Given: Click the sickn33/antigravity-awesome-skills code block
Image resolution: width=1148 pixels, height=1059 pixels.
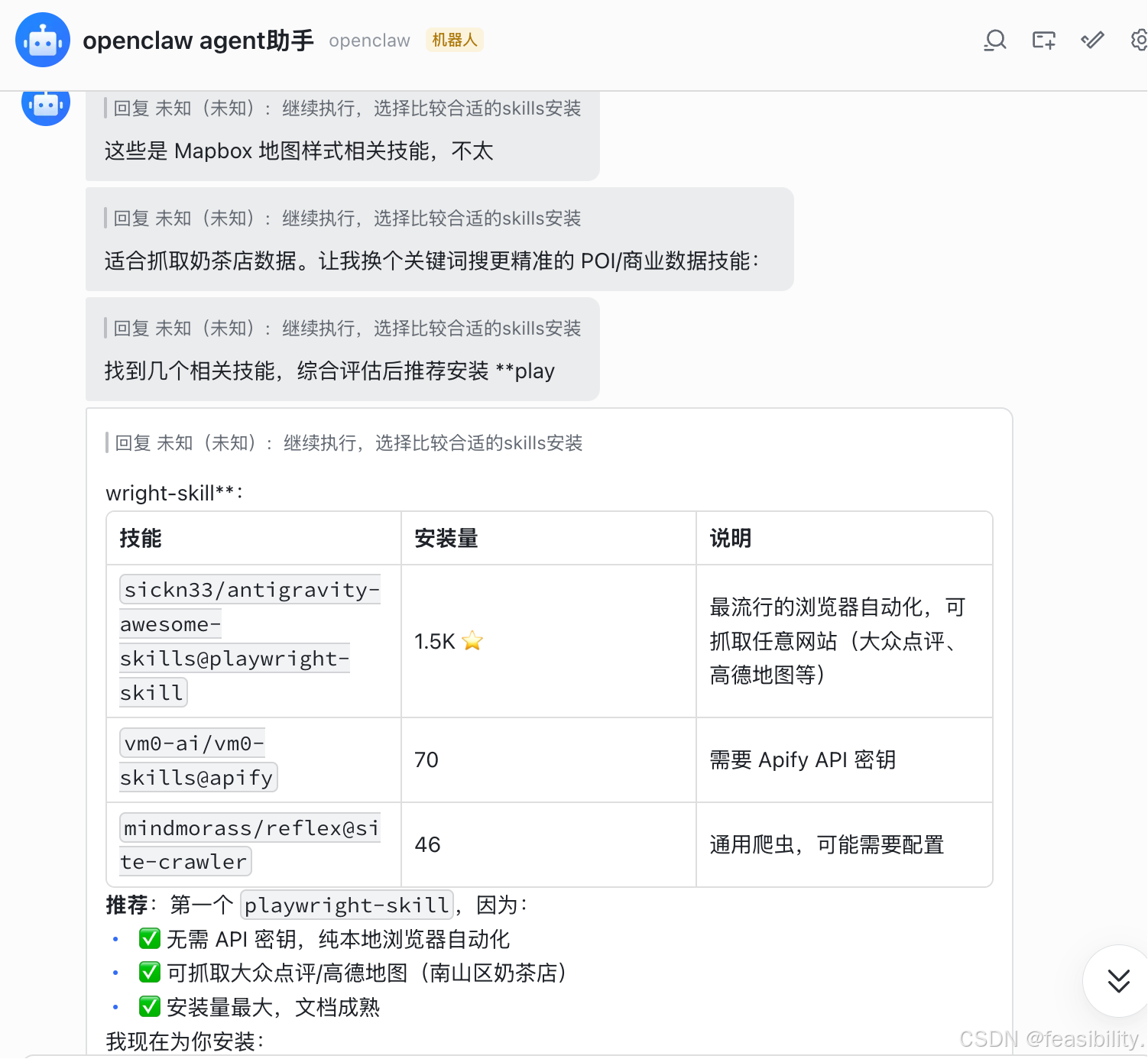Looking at the screenshot, I should point(249,640).
